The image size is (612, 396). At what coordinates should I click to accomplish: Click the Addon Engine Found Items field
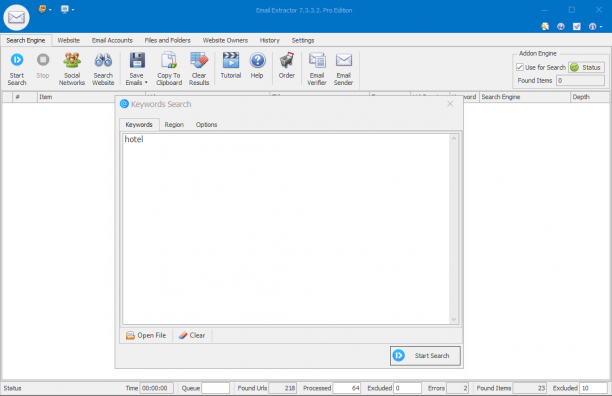580,80
